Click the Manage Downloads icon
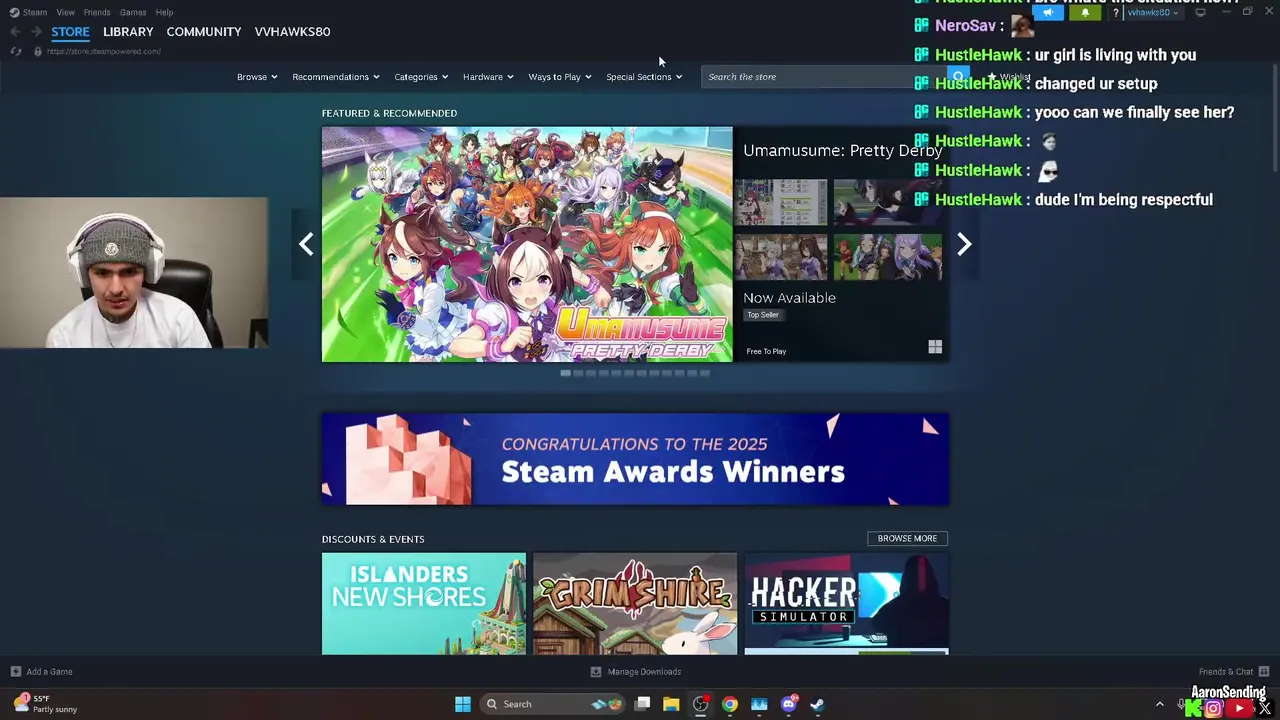The image size is (1280, 720). click(596, 671)
